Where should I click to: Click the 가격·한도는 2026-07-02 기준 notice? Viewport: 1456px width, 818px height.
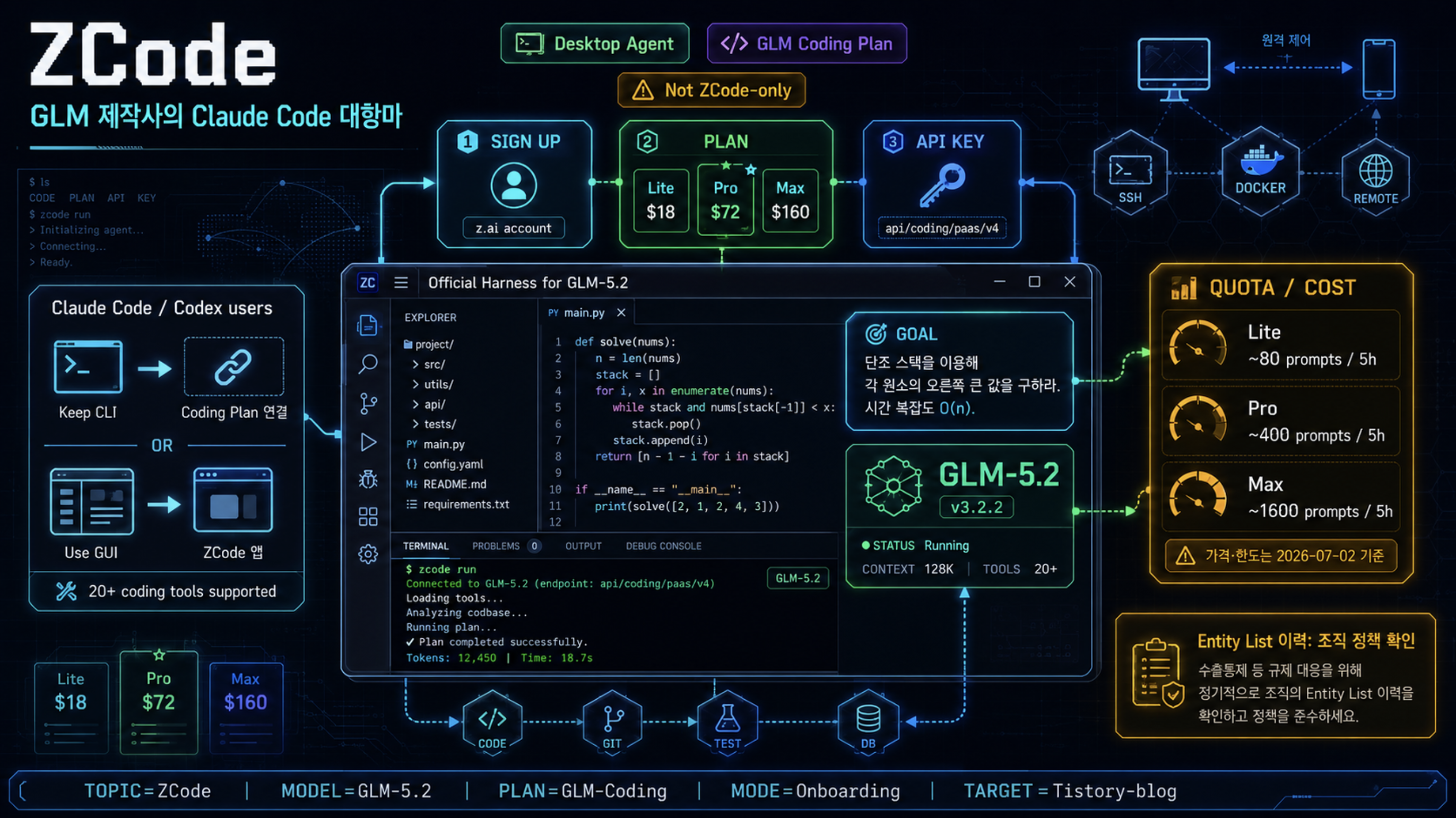(1281, 556)
